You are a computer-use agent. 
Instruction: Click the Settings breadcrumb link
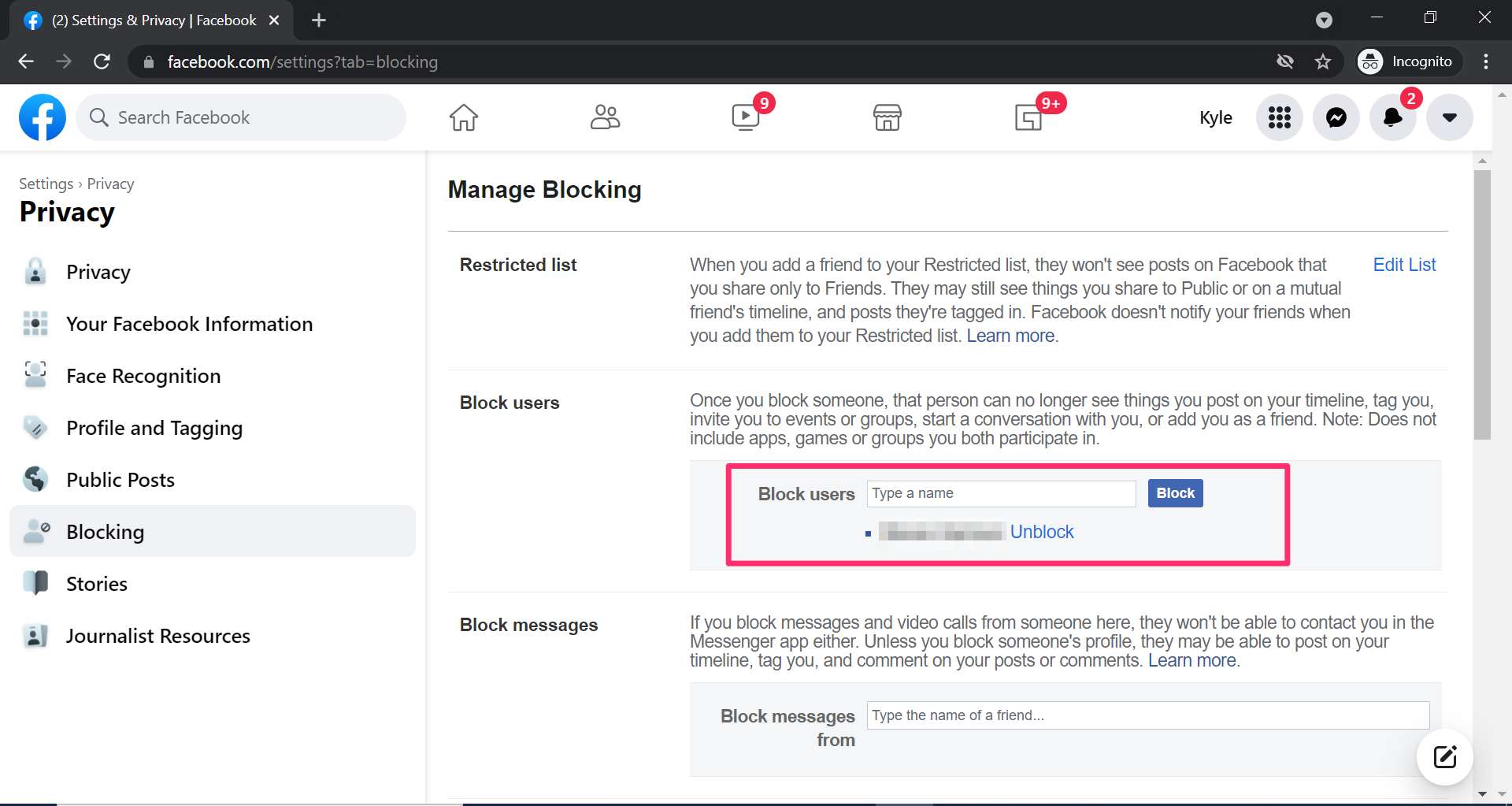46,184
